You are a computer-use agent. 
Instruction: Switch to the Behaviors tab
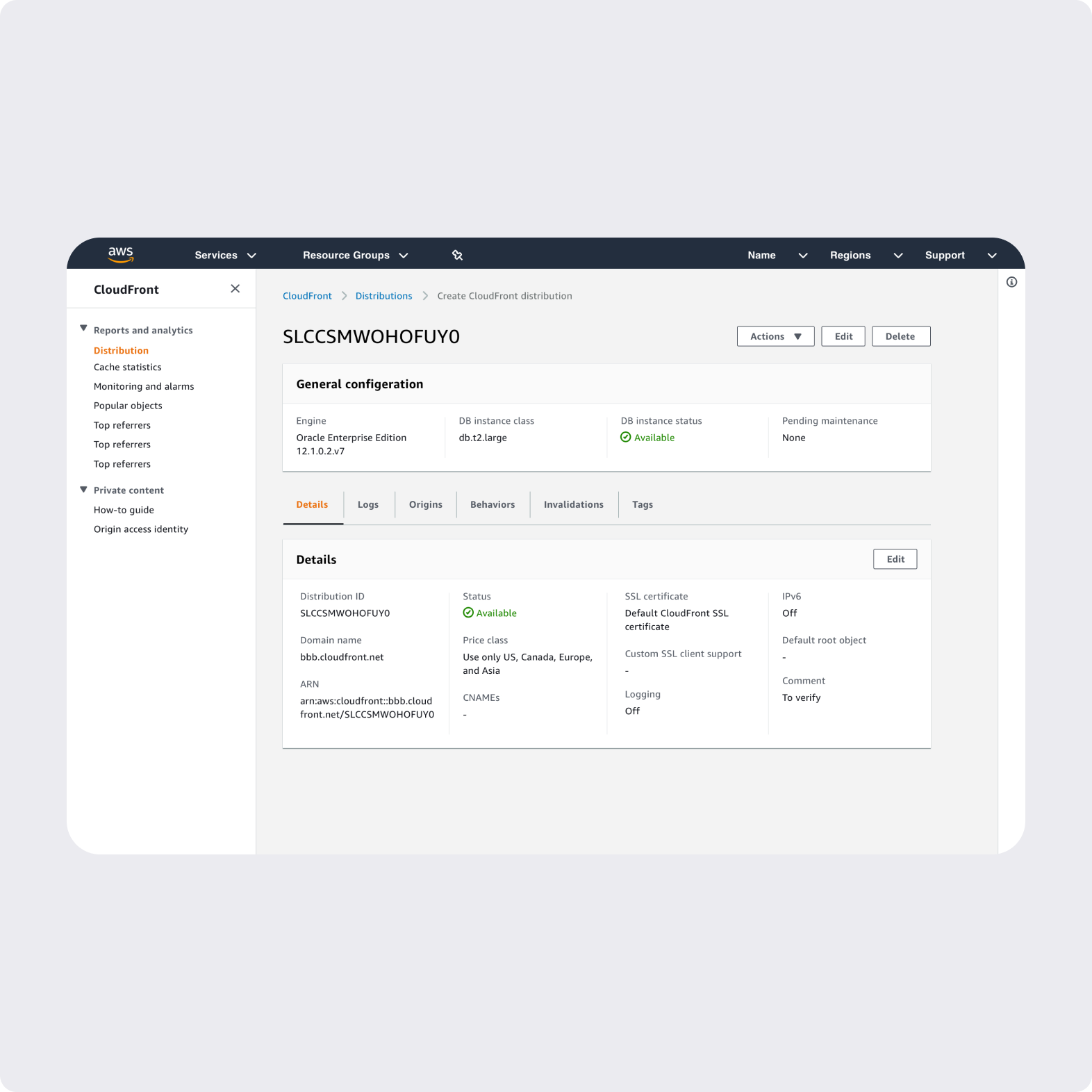[x=493, y=504]
